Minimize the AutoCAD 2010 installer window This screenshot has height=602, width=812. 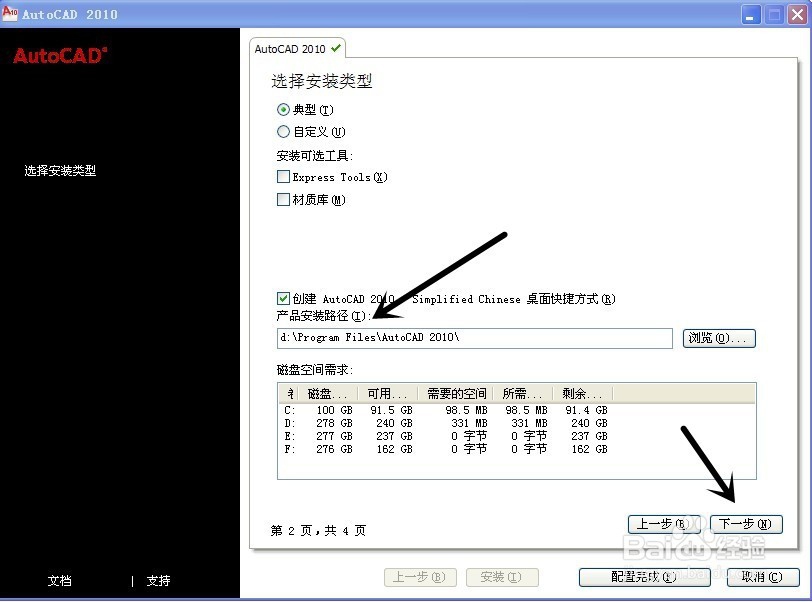[x=751, y=15]
